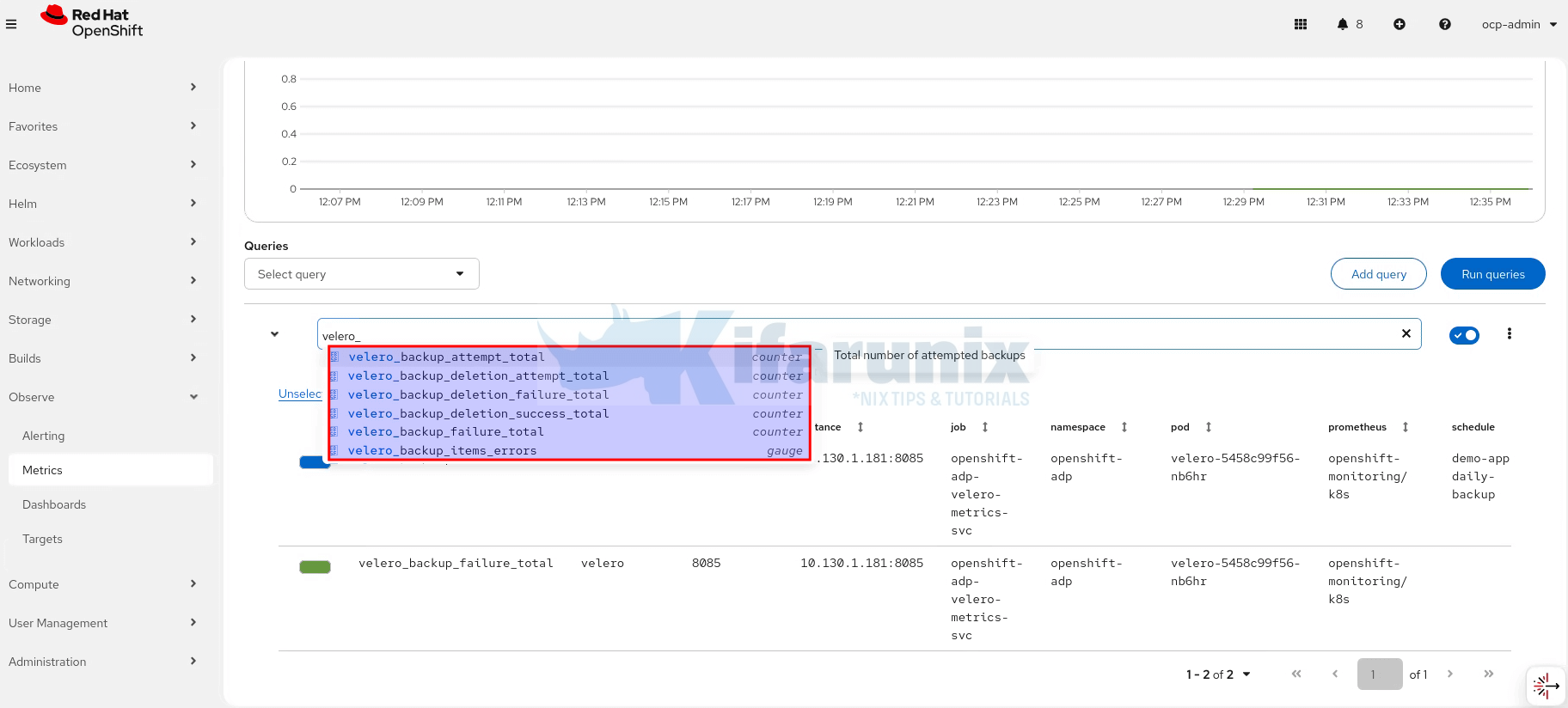Screen dimensions: 1568x708
Task: Select velero_backup_deletion_success_total suggestion
Action: click(x=569, y=413)
